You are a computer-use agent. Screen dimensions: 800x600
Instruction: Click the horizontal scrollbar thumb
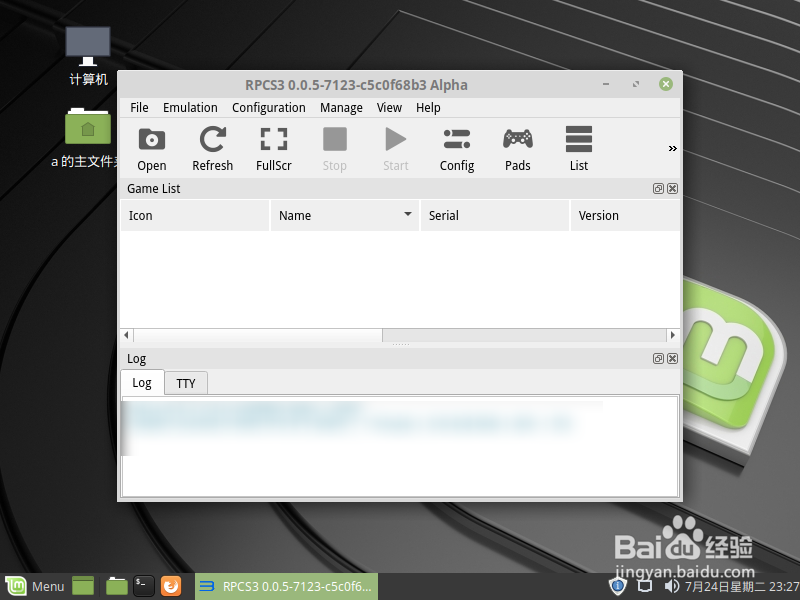coord(258,335)
